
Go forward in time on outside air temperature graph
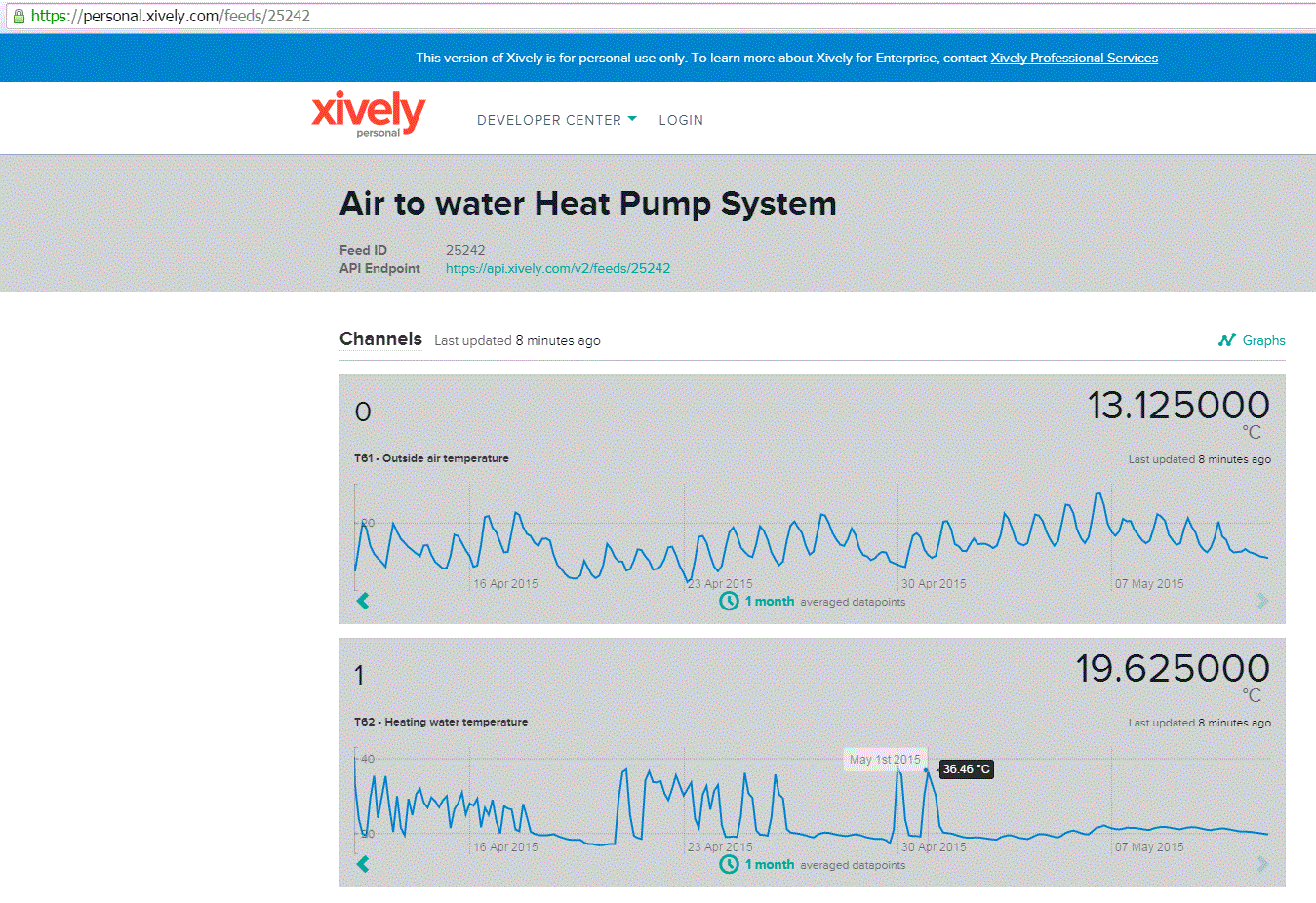coord(1262,601)
